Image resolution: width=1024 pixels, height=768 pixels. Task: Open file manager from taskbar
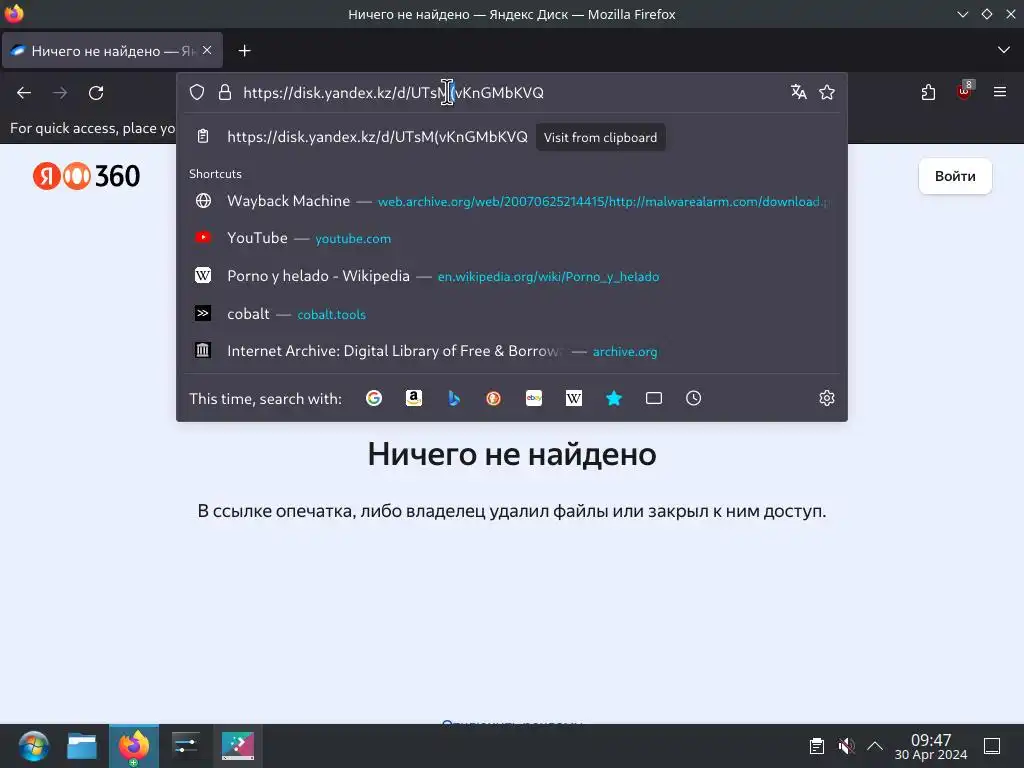pos(82,746)
